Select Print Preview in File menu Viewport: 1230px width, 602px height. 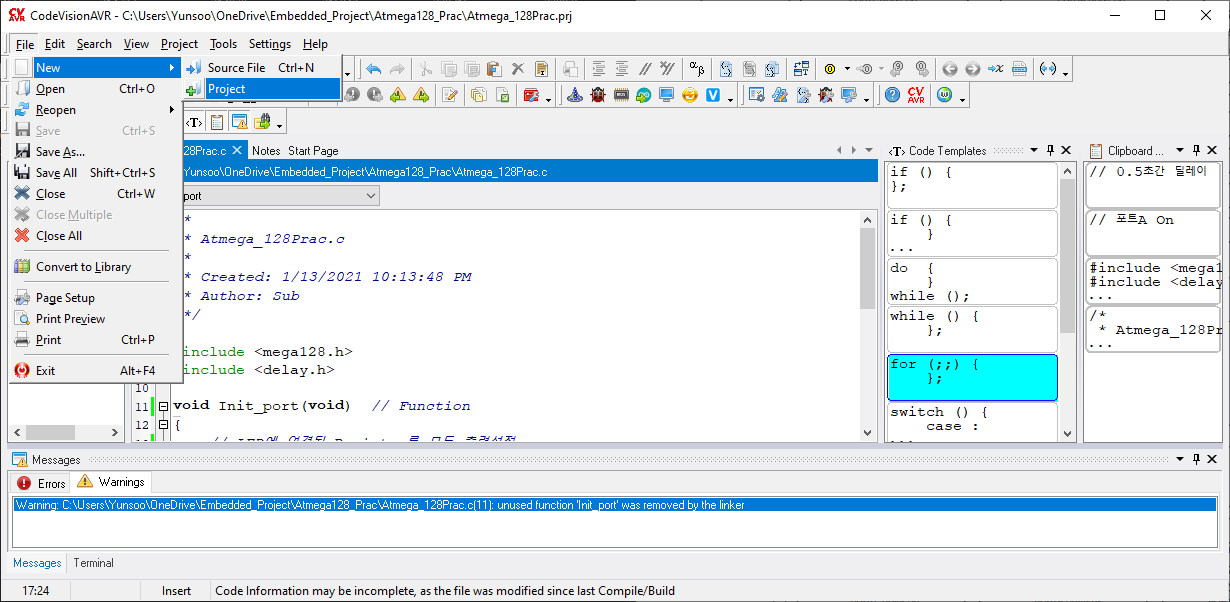click(x=96, y=319)
